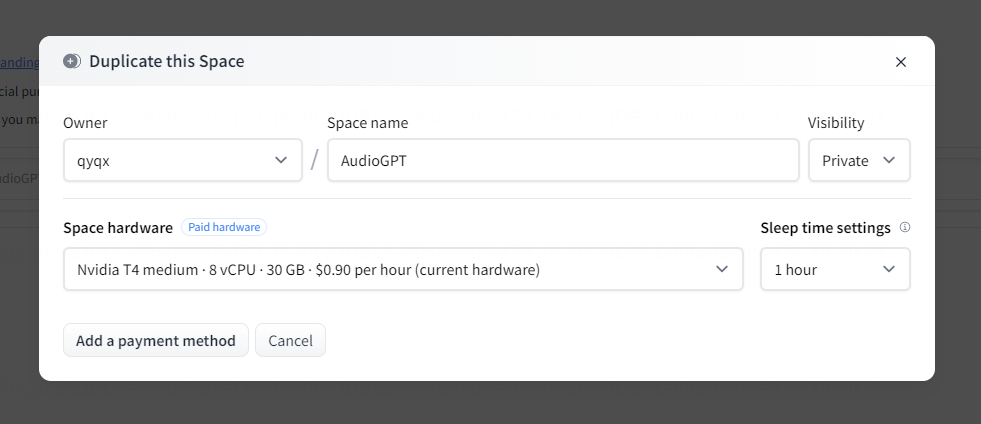Open the Visibility dropdown set to Private
The height and width of the screenshot is (424, 981).
pyautogui.click(x=859, y=160)
